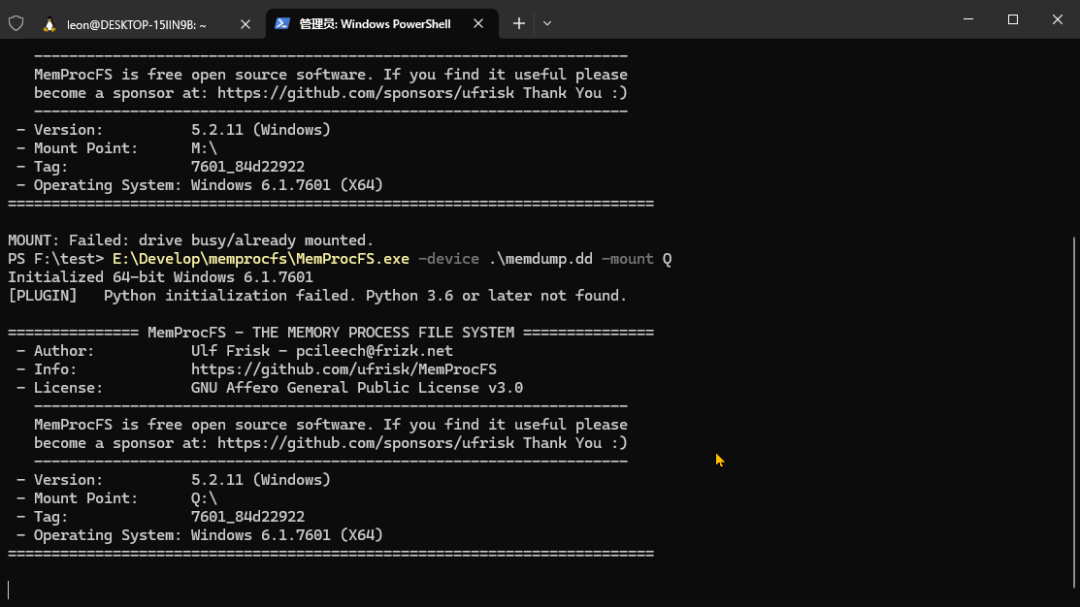Click the first github.com/sponsors/ufrisk link
1080x607 pixels.
click(366, 93)
